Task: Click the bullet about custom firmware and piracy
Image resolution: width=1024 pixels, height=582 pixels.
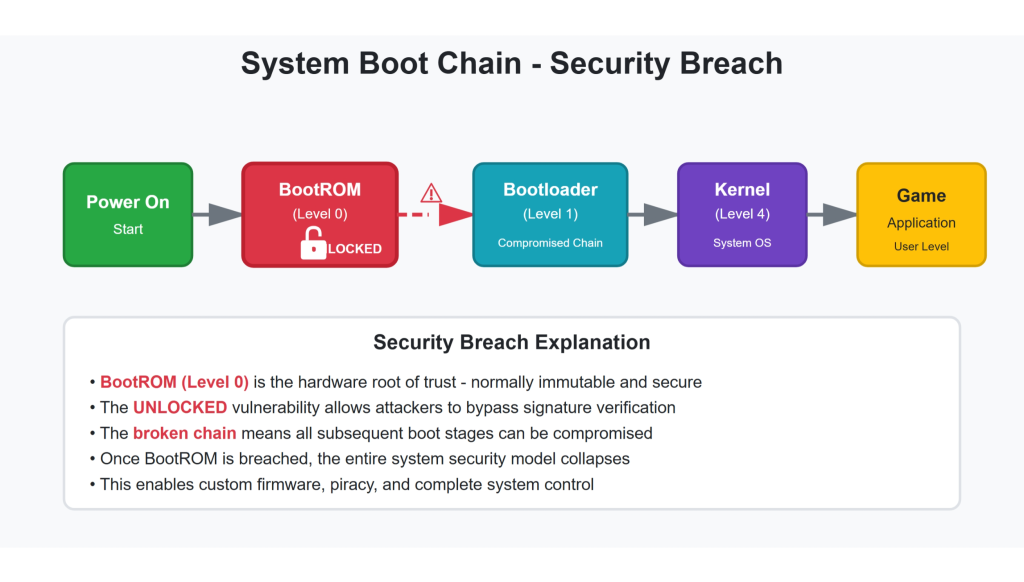Action: click(347, 484)
